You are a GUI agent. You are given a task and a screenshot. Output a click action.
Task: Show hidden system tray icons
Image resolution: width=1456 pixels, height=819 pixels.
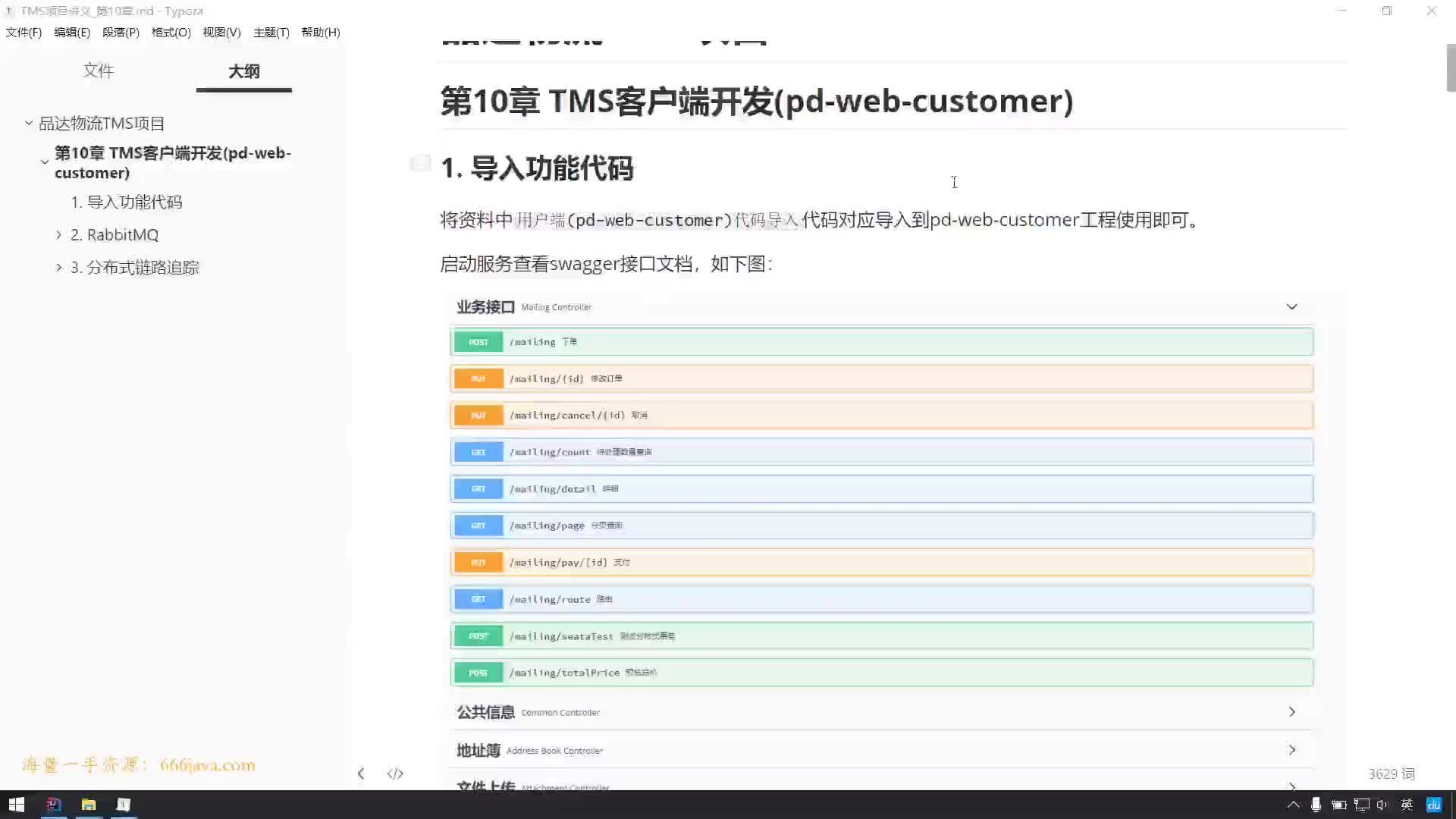1294,805
